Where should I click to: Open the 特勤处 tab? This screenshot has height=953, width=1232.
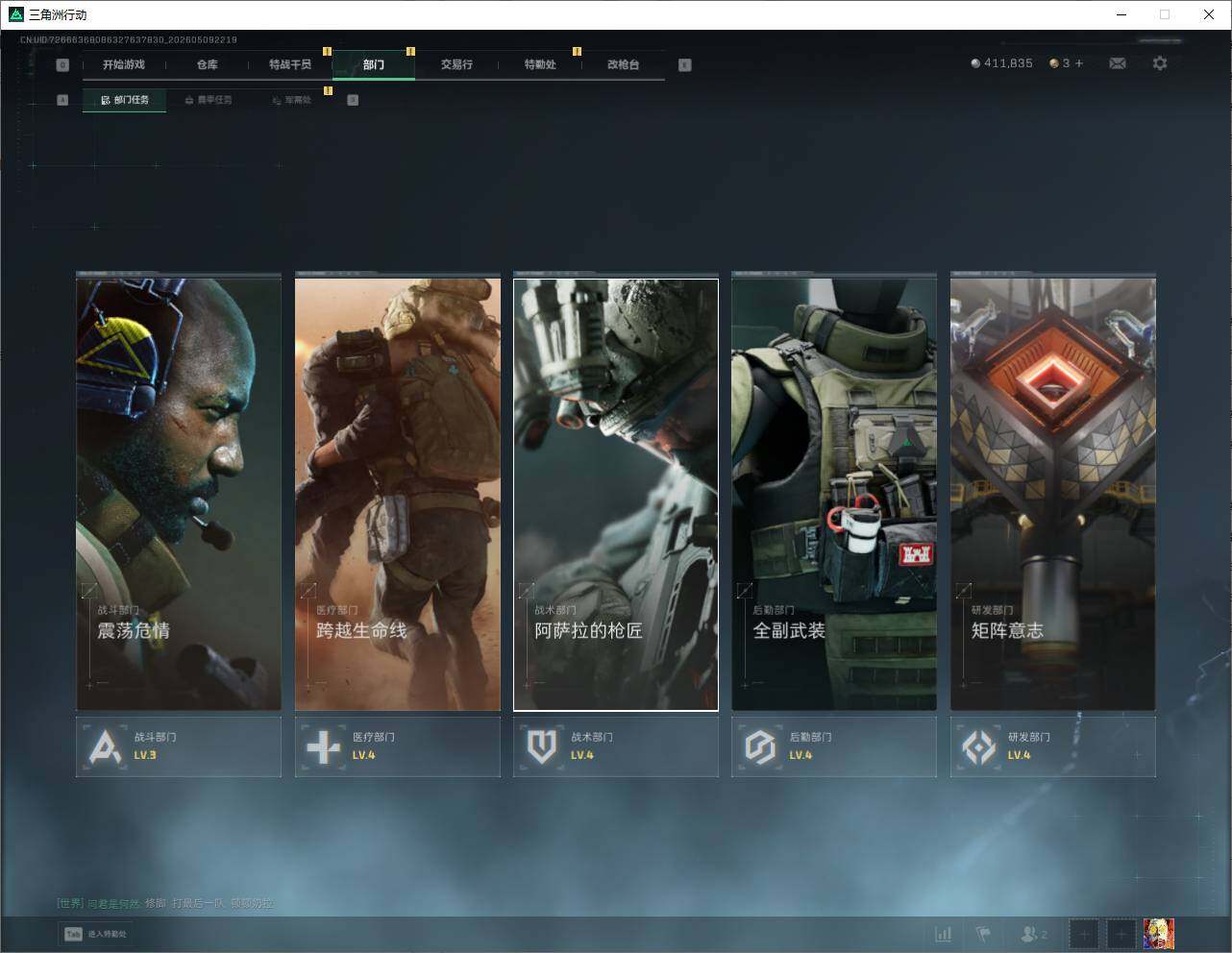(x=540, y=64)
